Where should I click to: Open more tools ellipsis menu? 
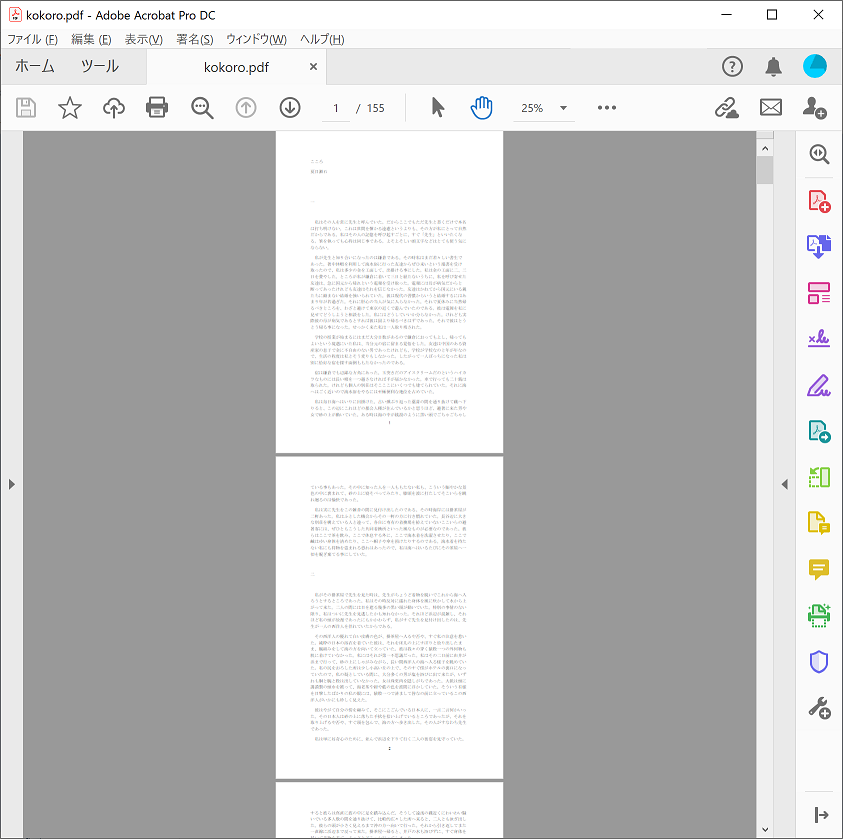(607, 107)
